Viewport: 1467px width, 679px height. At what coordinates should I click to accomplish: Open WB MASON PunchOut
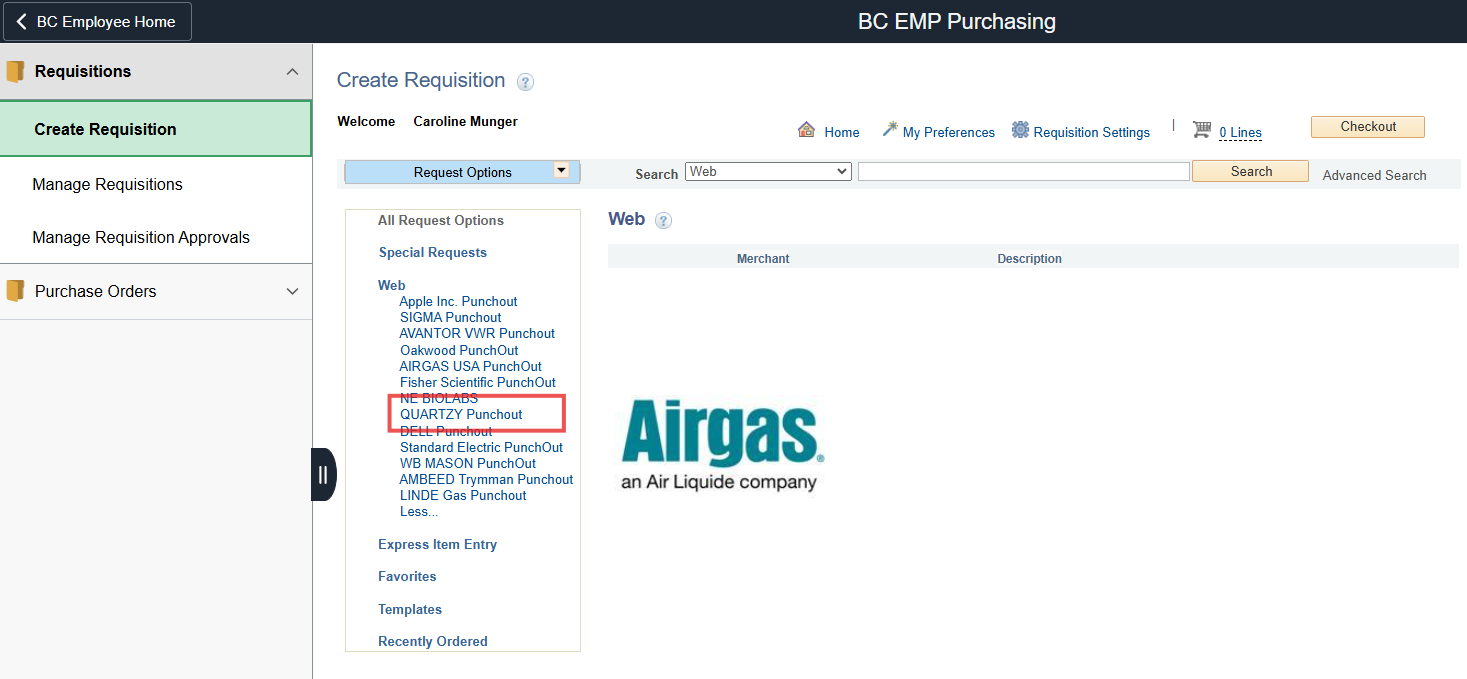(x=468, y=463)
